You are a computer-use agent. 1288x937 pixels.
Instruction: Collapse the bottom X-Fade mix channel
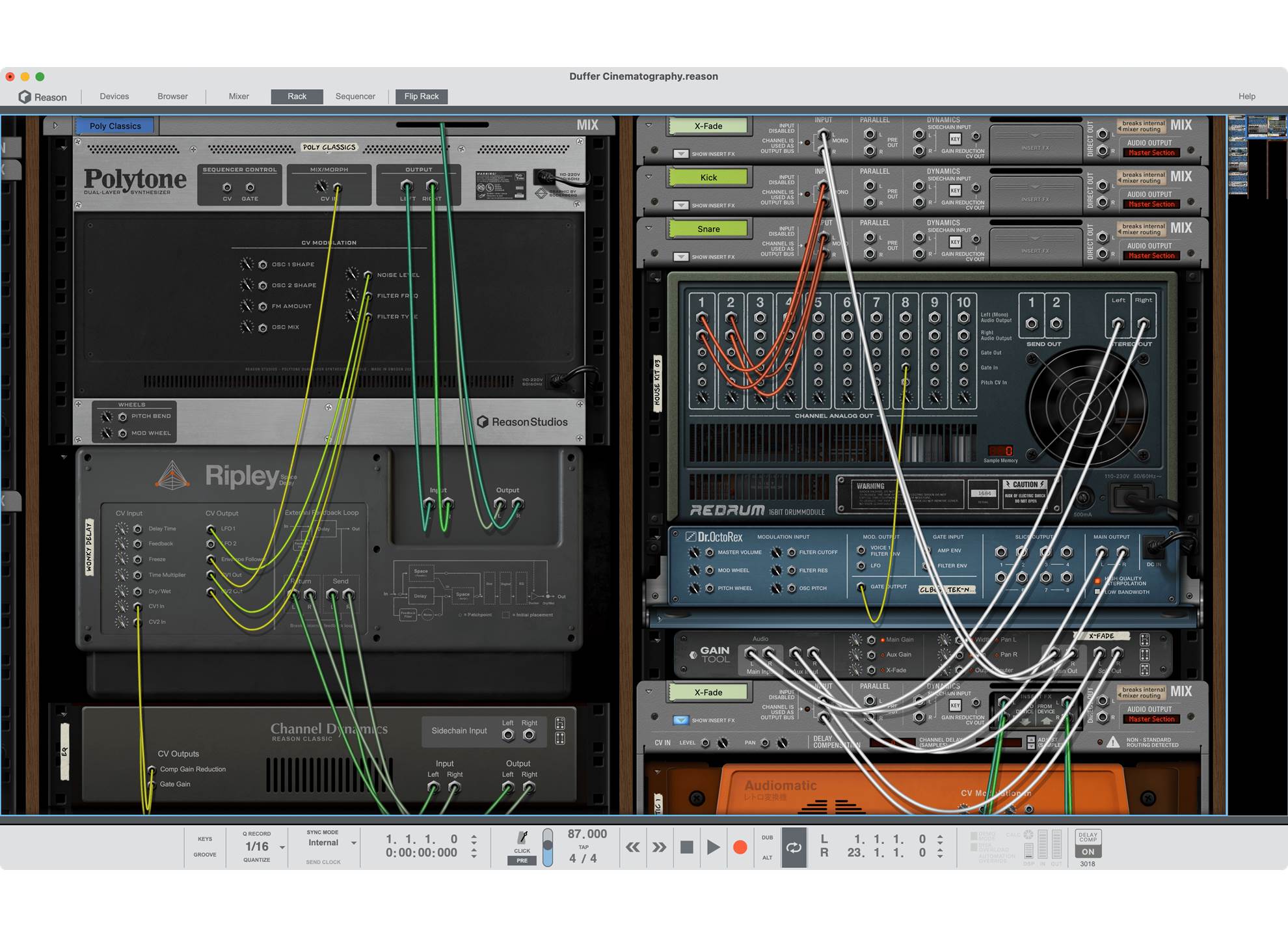point(649,692)
